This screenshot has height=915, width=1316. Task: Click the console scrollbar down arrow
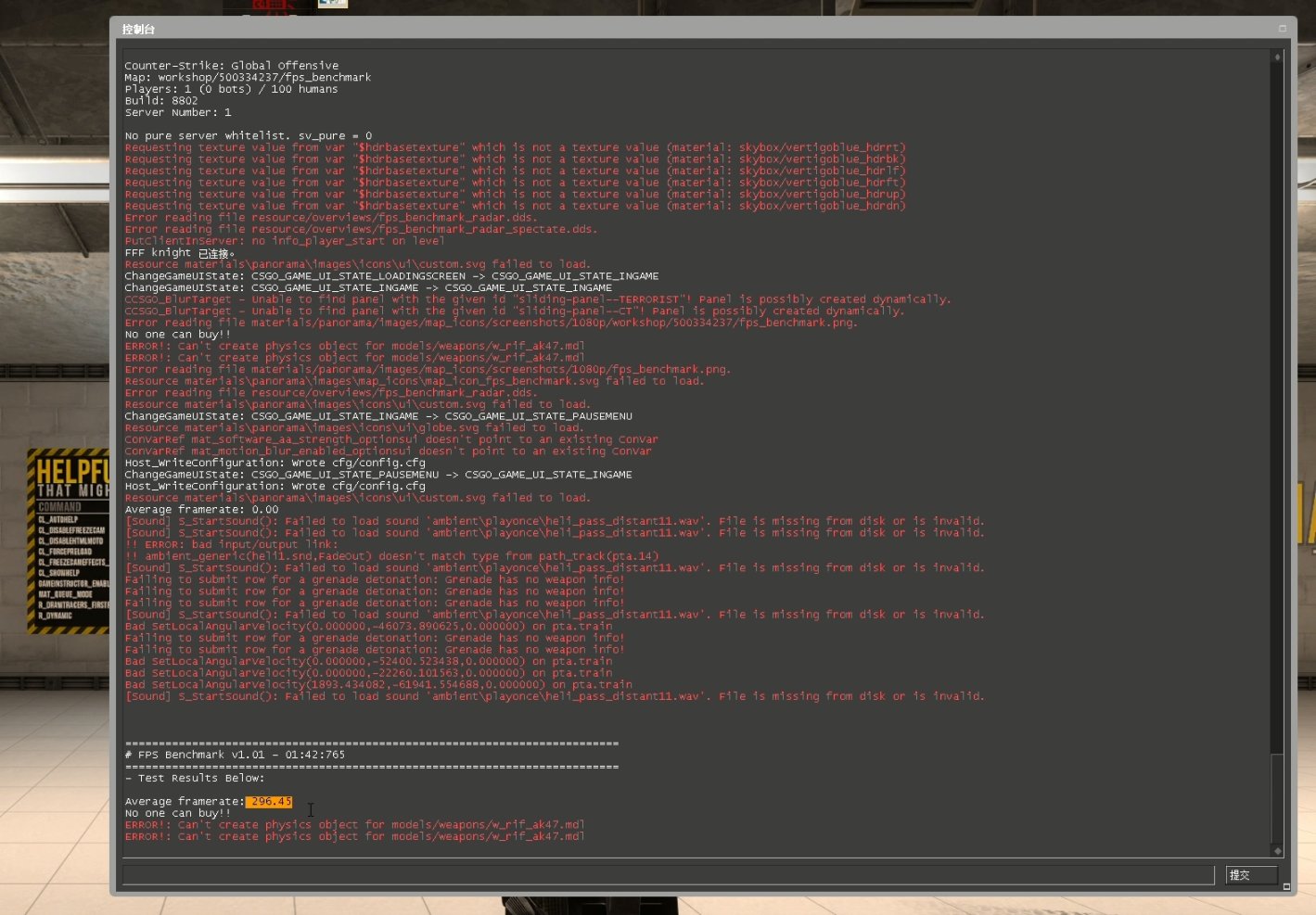pyautogui.click(x=1277, y=850)
